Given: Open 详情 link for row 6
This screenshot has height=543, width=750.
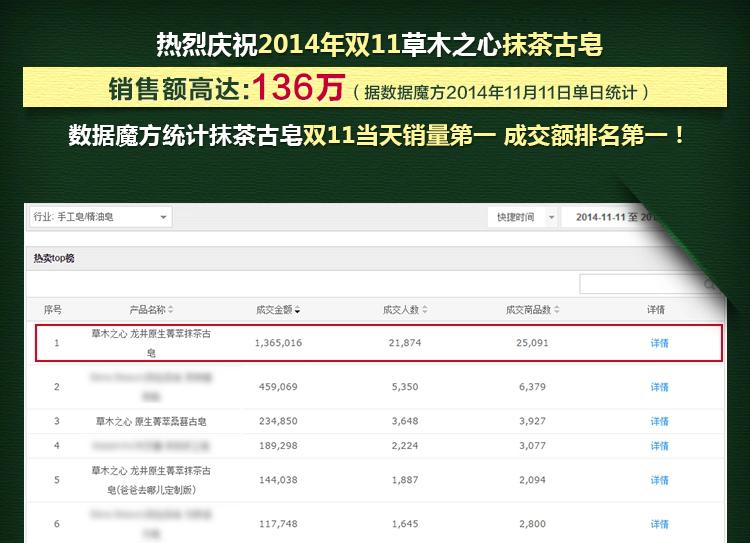Looking at the screenshot, I should pyautogui.click(x=660, y=524).
